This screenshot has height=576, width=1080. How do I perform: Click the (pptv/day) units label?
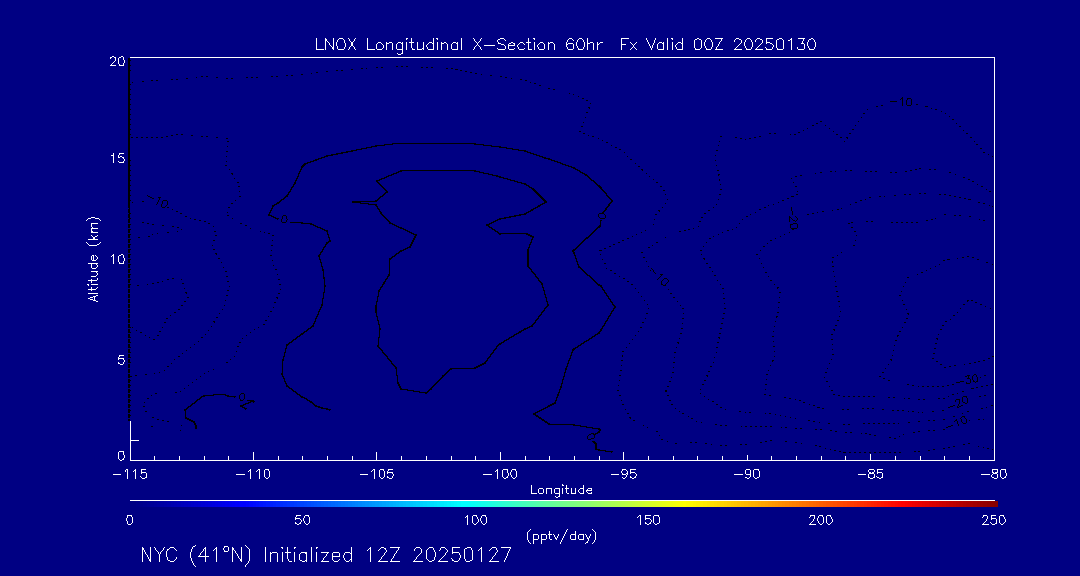pyautogui.click(x=561, y=535)
